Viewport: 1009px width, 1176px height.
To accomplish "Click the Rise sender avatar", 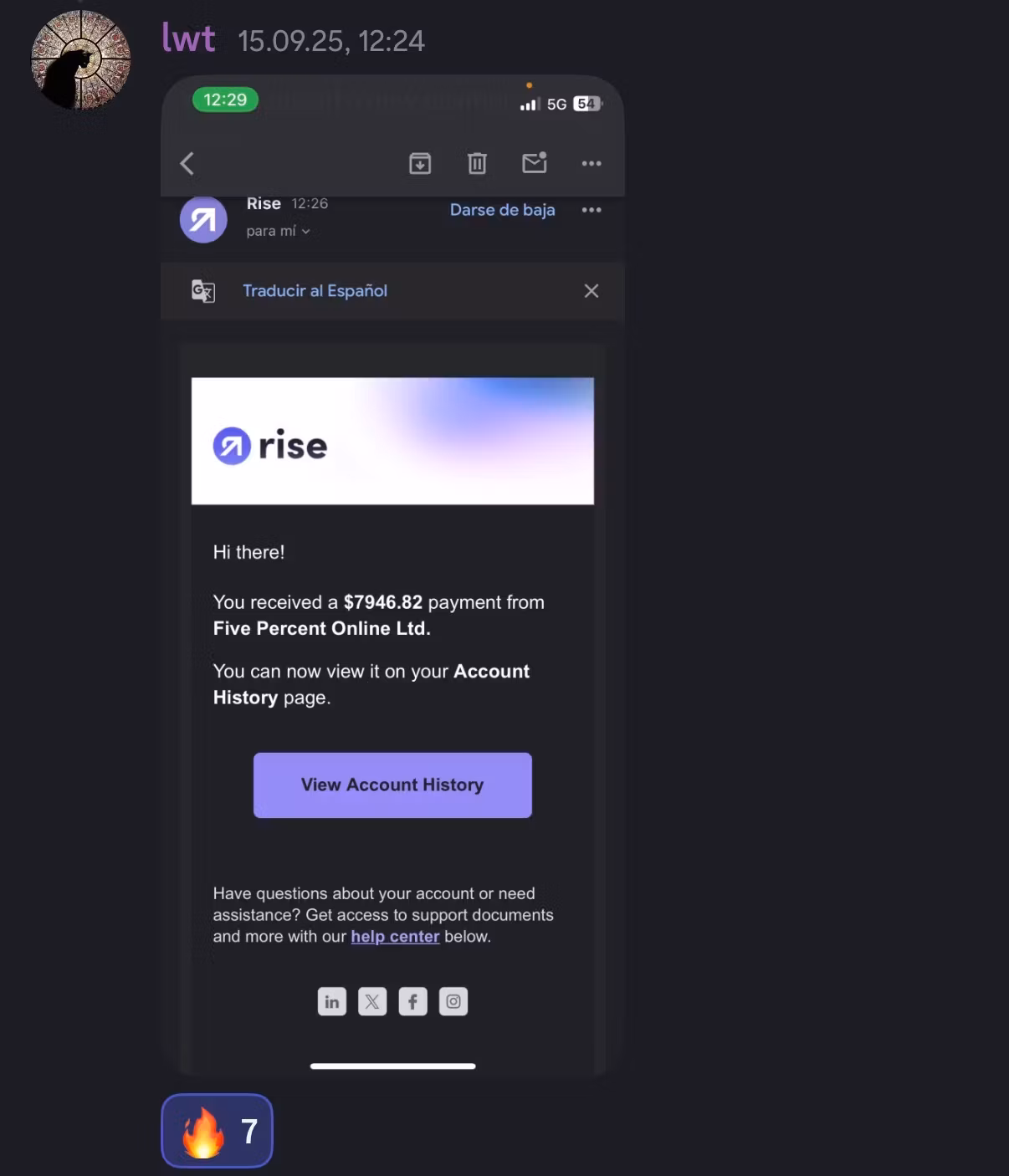I will [x=203, y=220].
